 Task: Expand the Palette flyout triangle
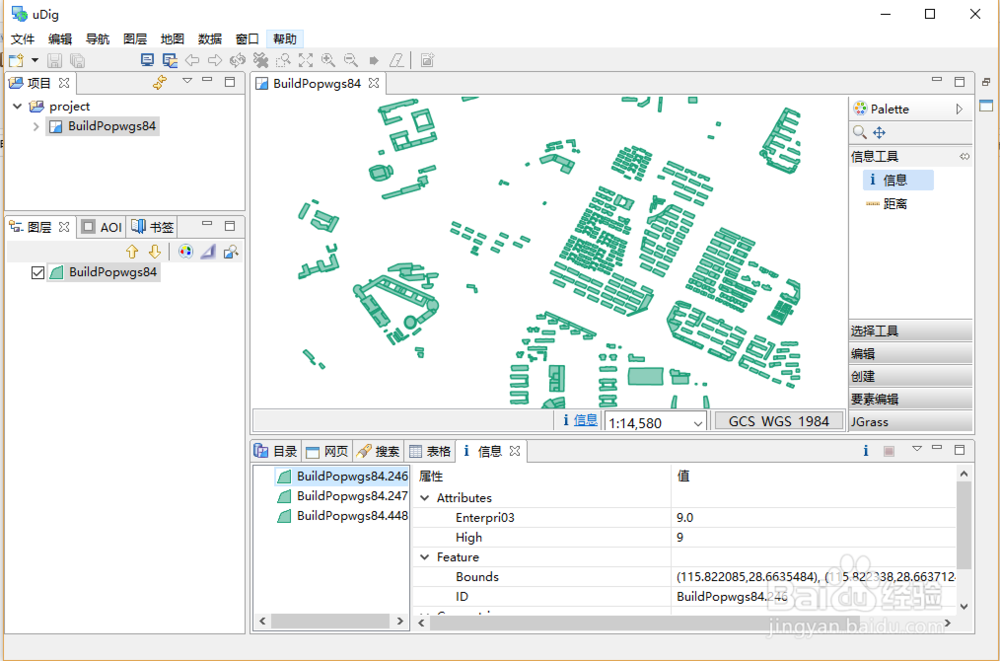959,109
